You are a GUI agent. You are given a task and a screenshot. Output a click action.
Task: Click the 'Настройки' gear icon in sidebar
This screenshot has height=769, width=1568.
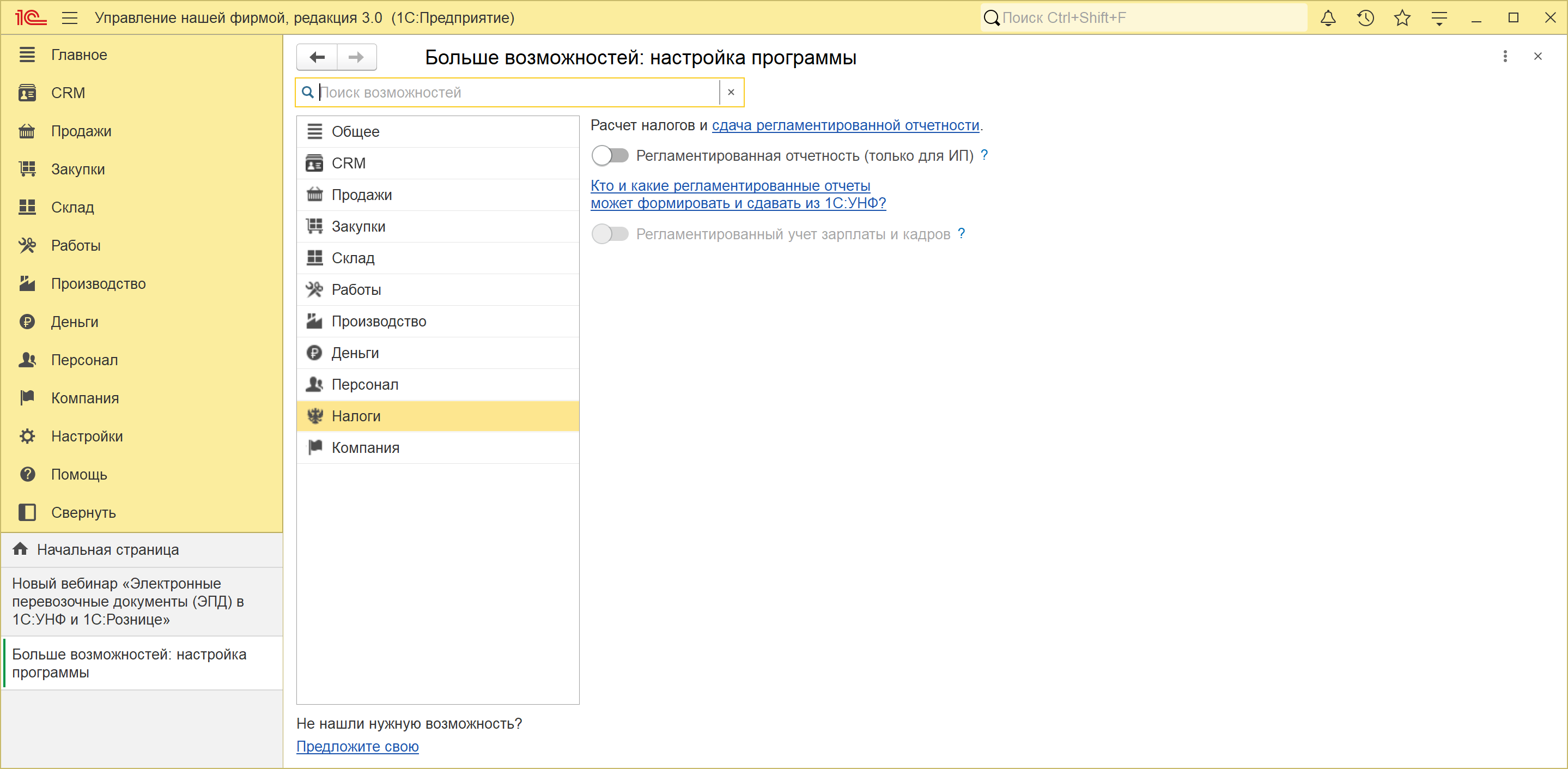coord(27,437)
